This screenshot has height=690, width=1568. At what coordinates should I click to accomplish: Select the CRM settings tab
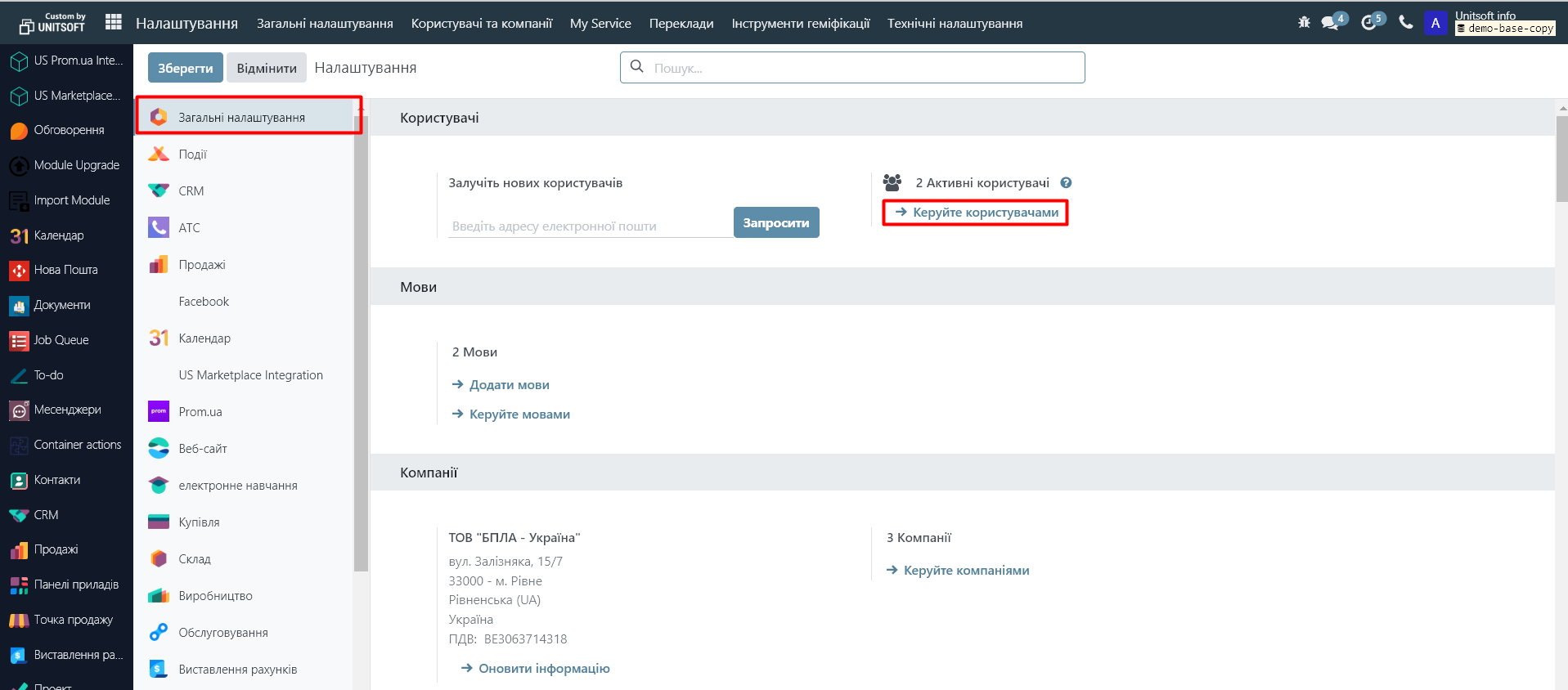click(x=191, y=191)
